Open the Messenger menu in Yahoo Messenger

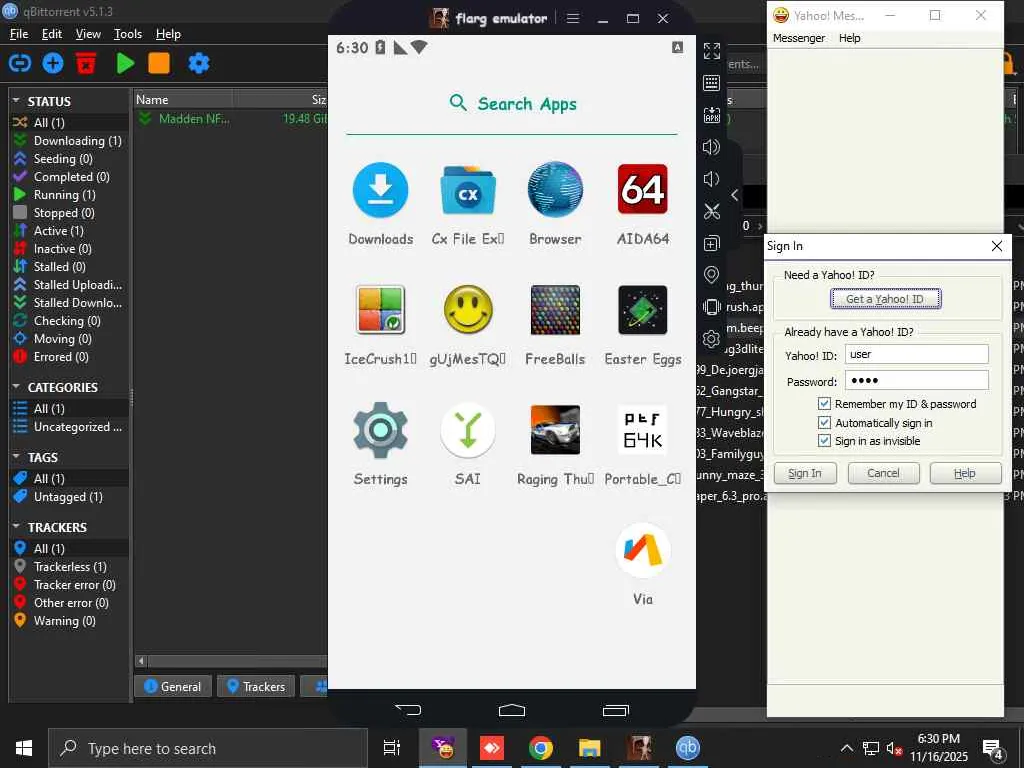click(x=799, y=38)
